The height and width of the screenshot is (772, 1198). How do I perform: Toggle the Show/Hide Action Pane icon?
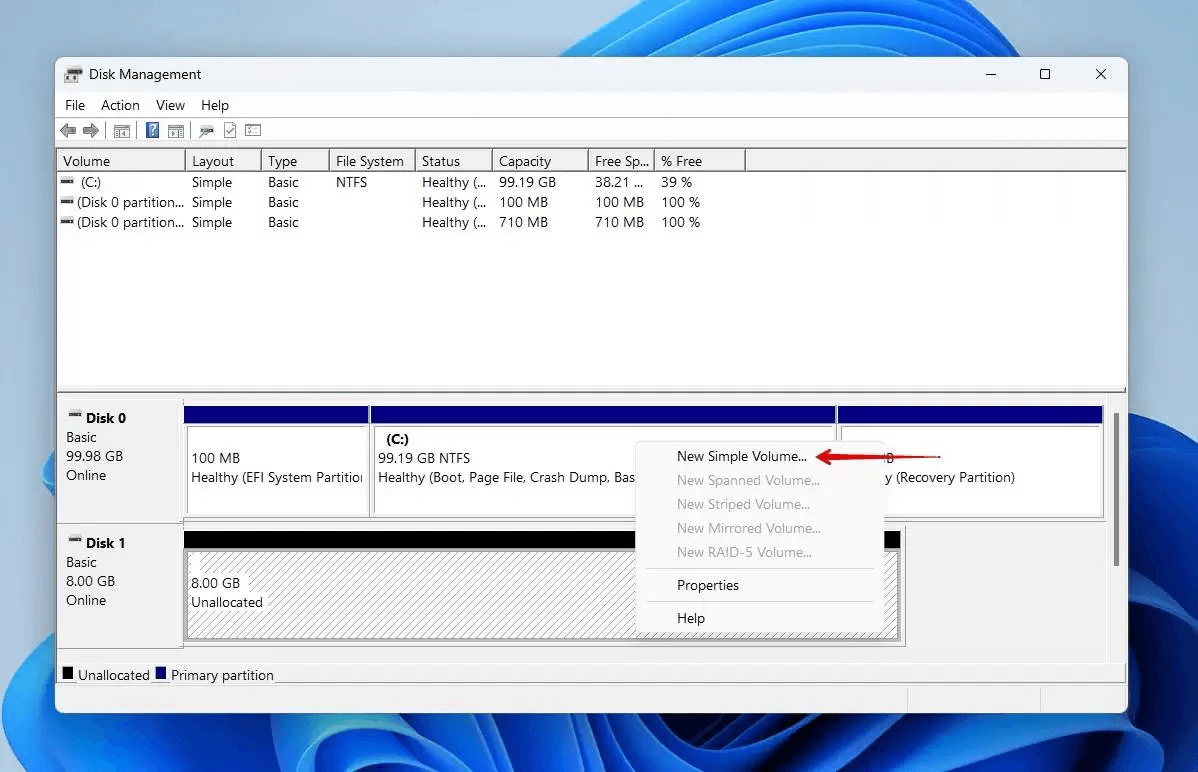point(176,130)
